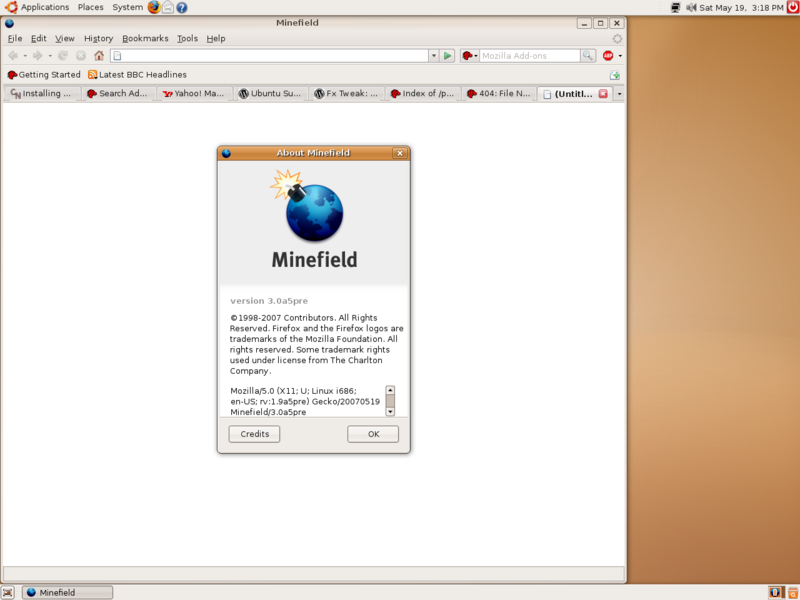Click the volume speaker icon
This screenshot has width=800, height=600.
(691, 8)
